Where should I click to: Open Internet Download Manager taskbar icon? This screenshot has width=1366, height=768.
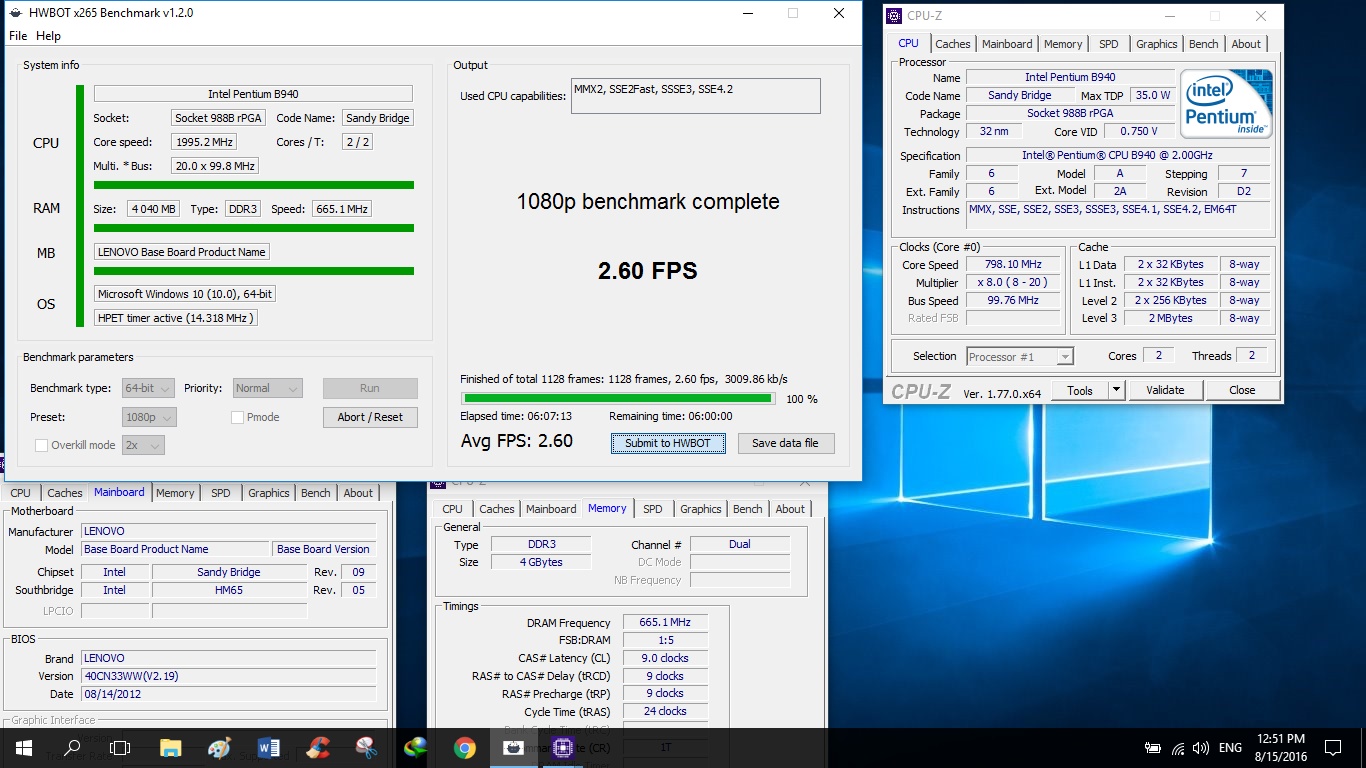pos(415,747)
